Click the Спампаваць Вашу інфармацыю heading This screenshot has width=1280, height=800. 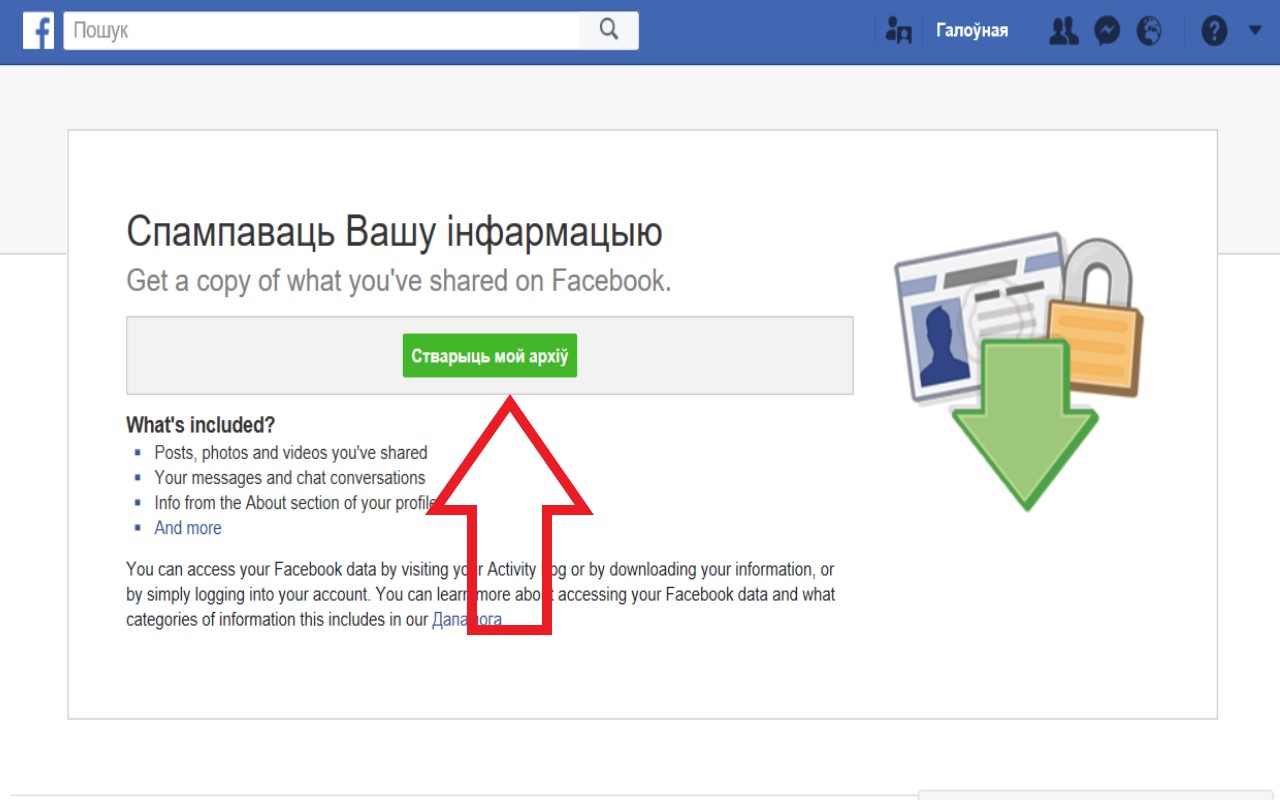[x=394, y=233]
